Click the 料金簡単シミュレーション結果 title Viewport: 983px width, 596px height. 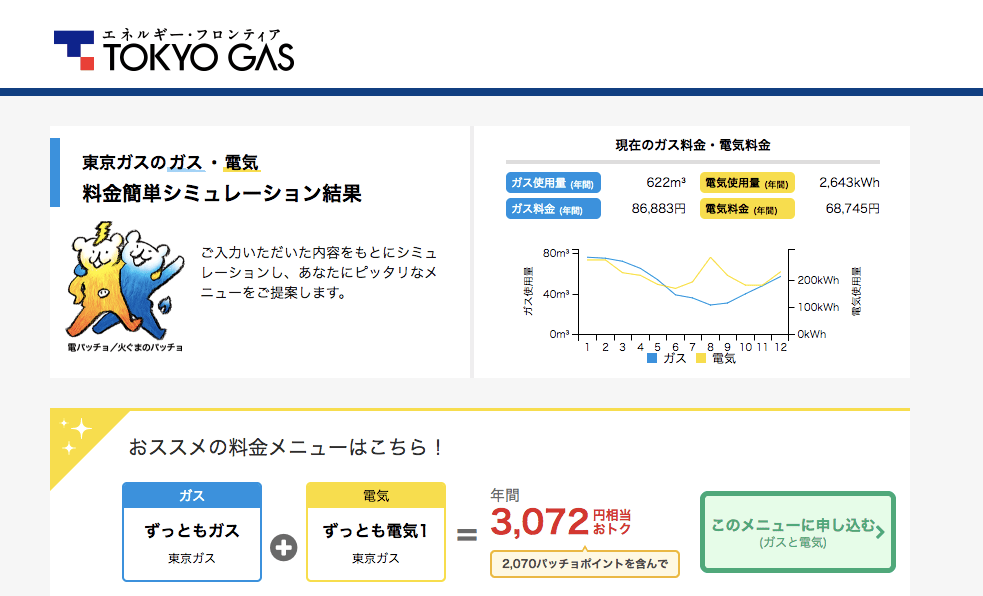[x=222, y=193]
